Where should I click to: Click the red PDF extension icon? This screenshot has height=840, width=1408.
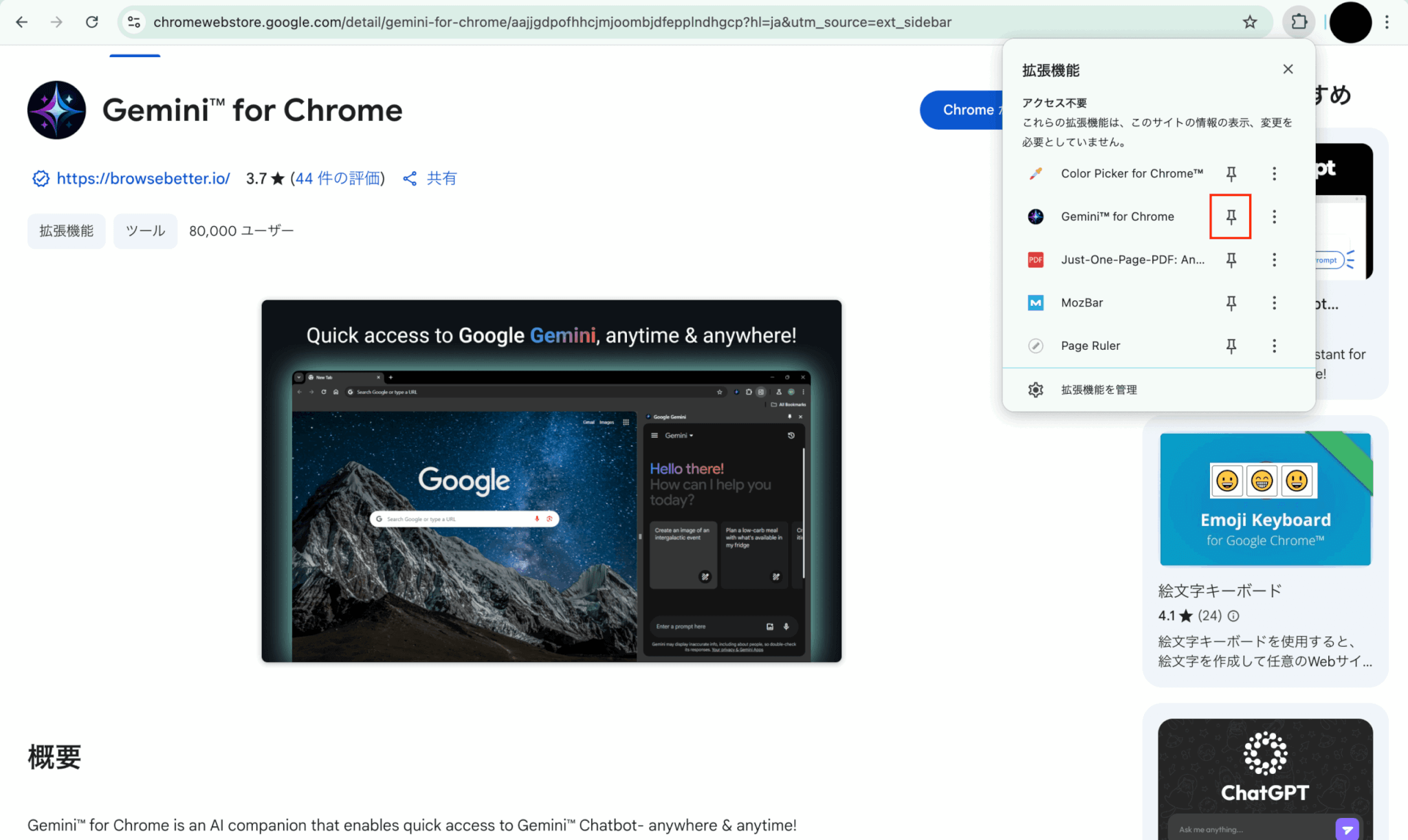[x=1035, y=260]
